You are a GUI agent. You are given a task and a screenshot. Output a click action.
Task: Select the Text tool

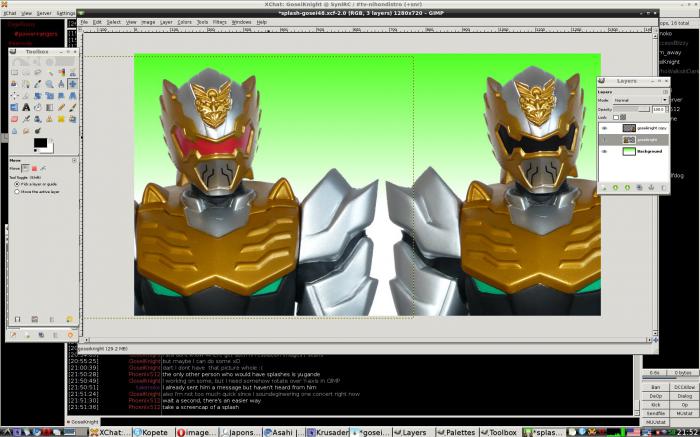pyautogui.click(x=26, y=107)
